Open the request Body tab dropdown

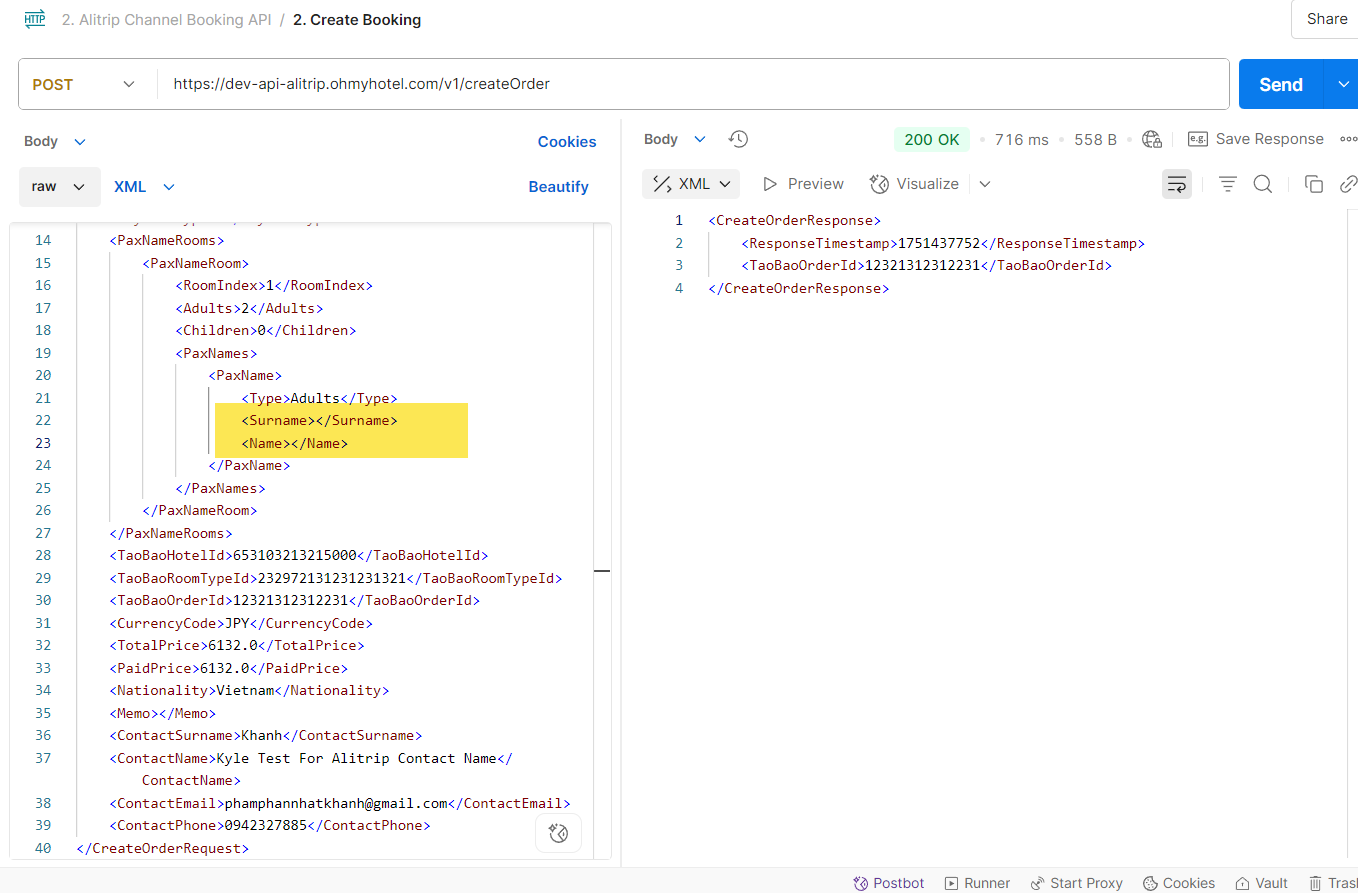(x=55, y=142)
